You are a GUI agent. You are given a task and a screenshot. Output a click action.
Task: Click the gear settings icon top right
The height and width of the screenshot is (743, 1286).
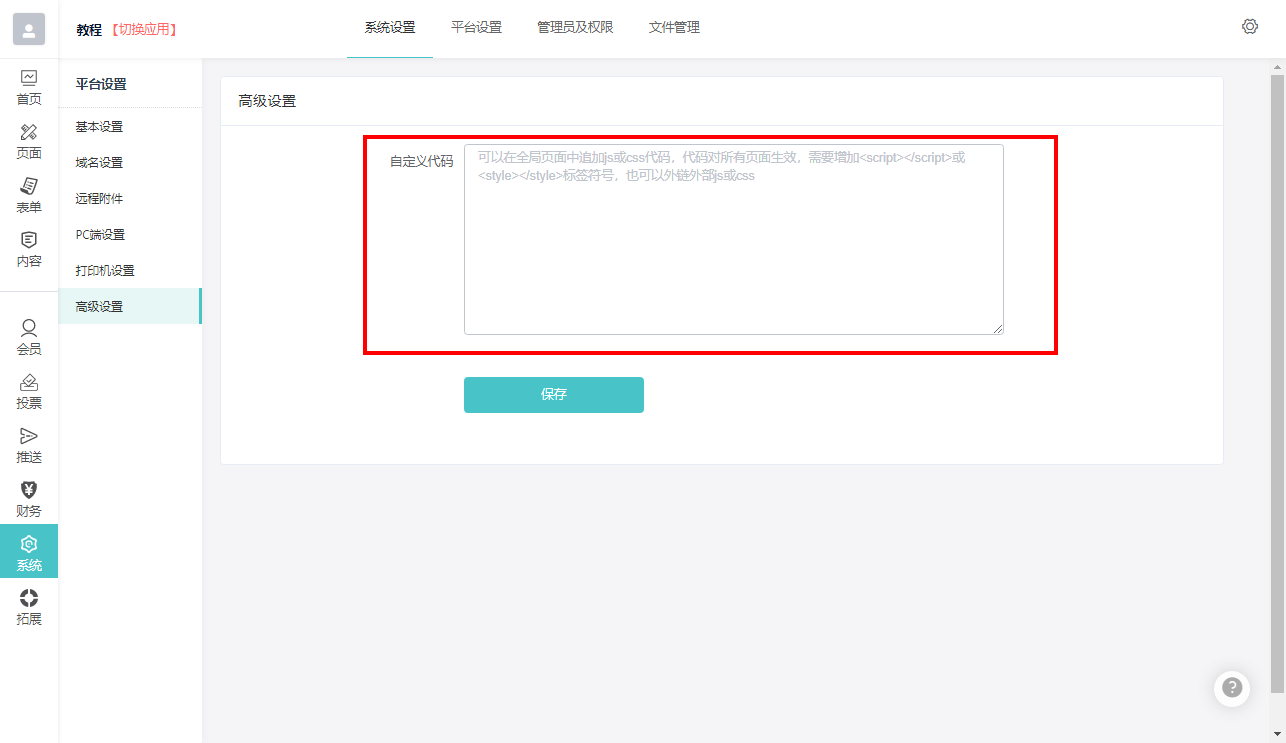(x=1250, y=26)
